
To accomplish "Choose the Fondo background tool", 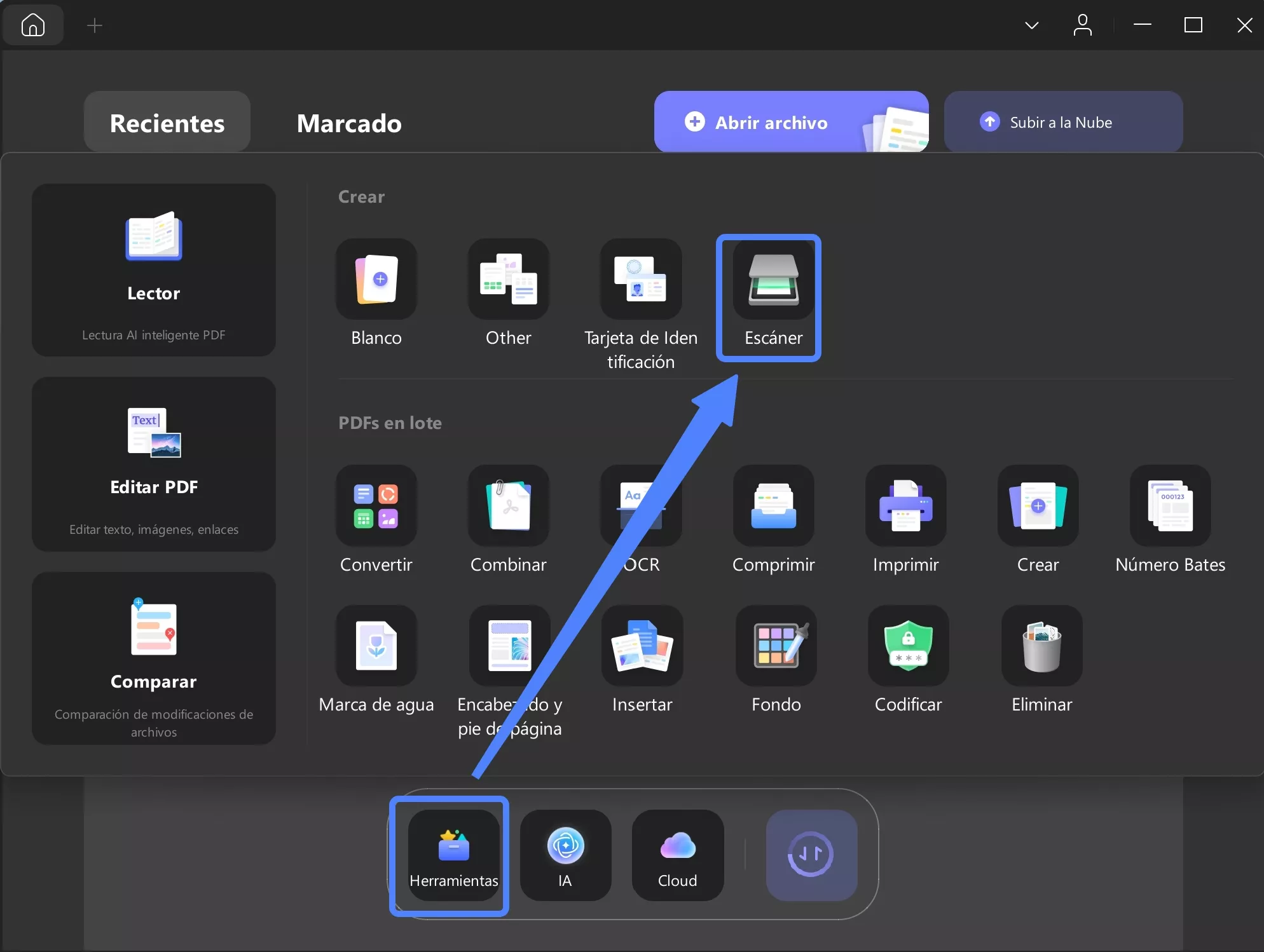I will pos(776,646).
